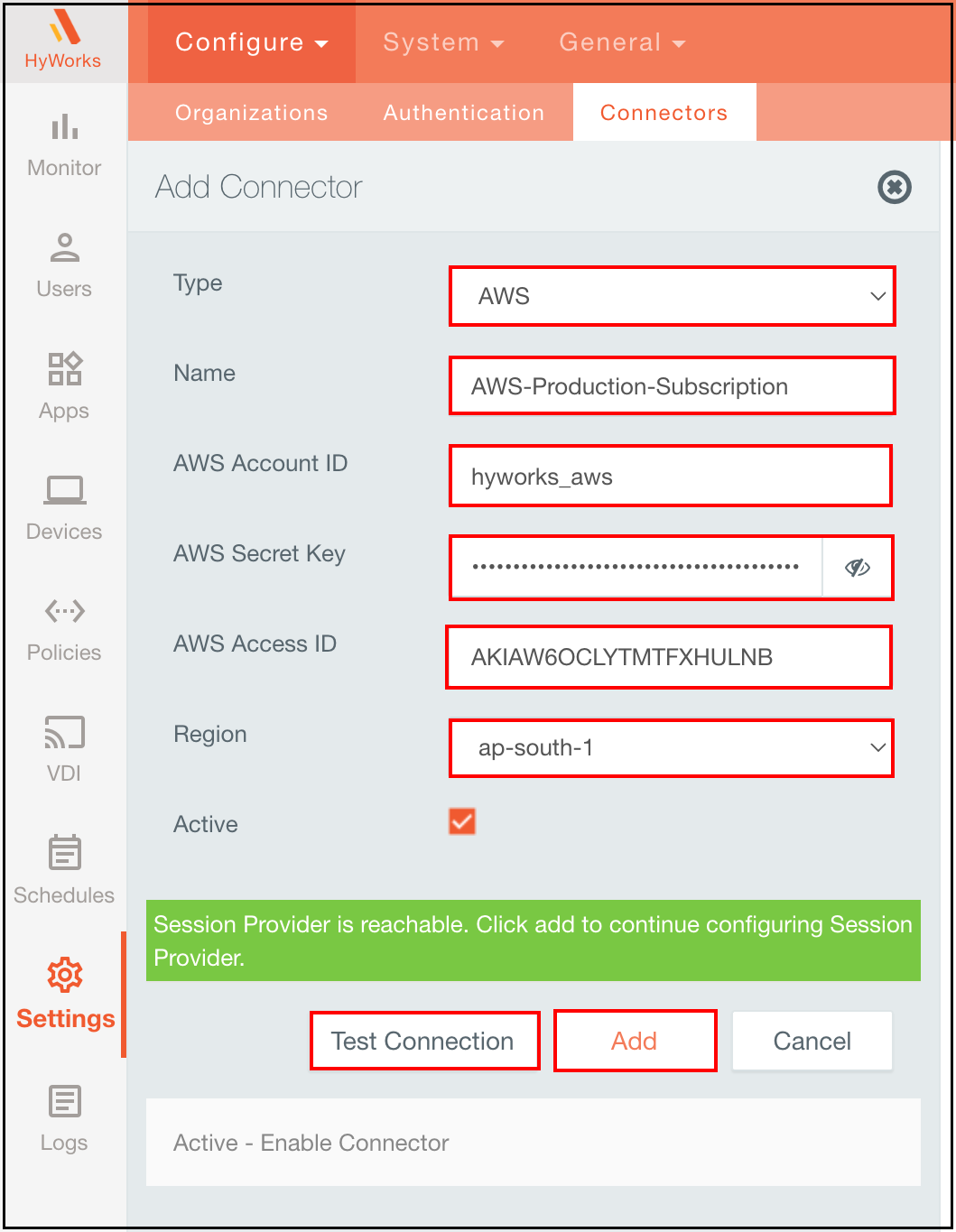Switch to the Organizations tab
The image size is (956, 1232).
tap(251, 113)
